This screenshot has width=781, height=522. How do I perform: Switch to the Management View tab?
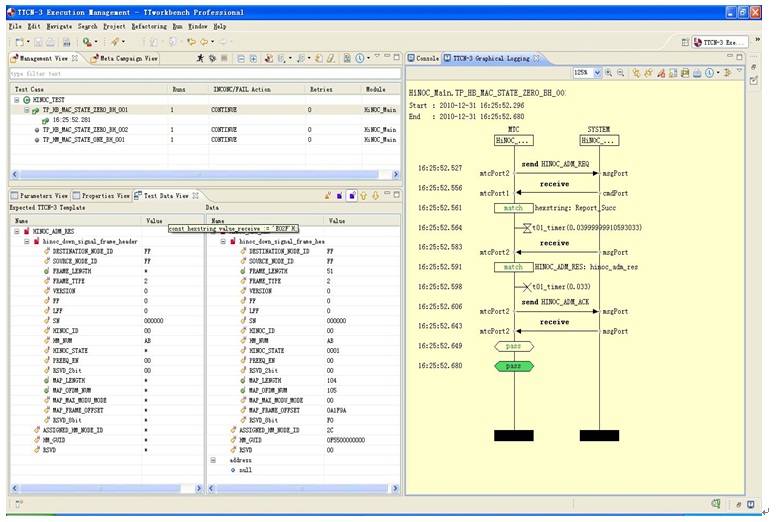44,58
